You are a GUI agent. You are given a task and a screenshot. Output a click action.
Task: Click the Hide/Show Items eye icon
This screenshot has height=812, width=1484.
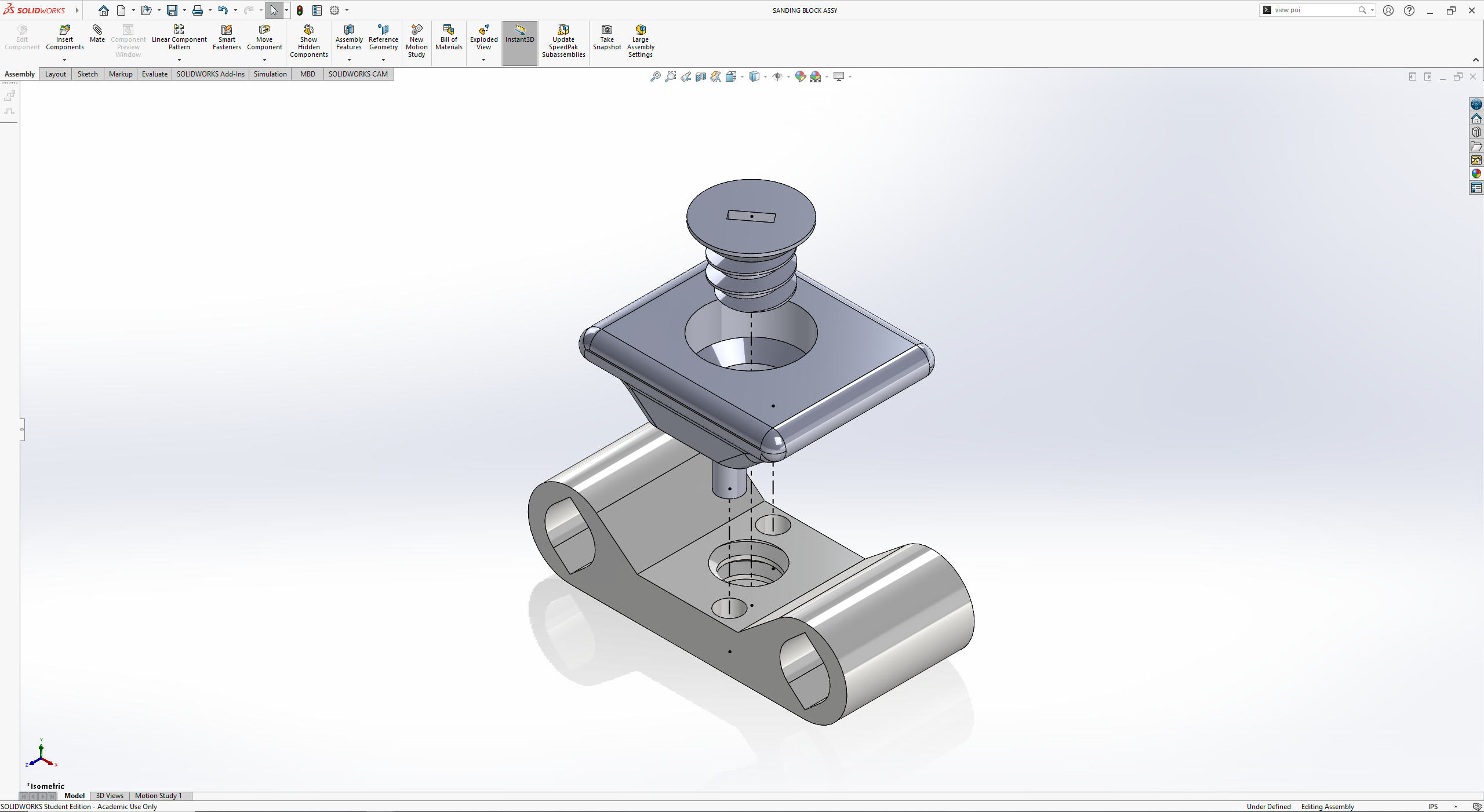777,77
